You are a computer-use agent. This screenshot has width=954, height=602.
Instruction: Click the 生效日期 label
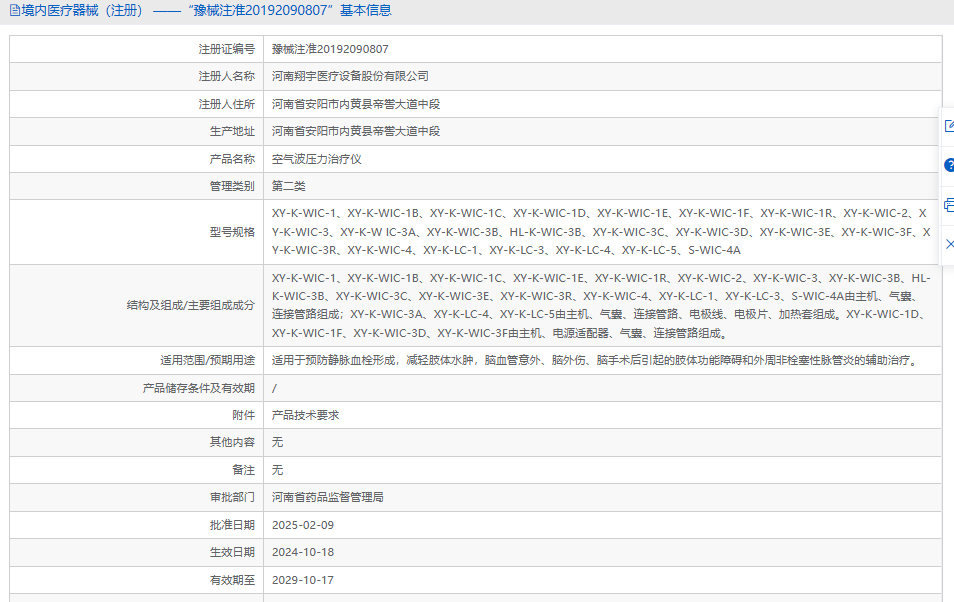tap(232, 552)
